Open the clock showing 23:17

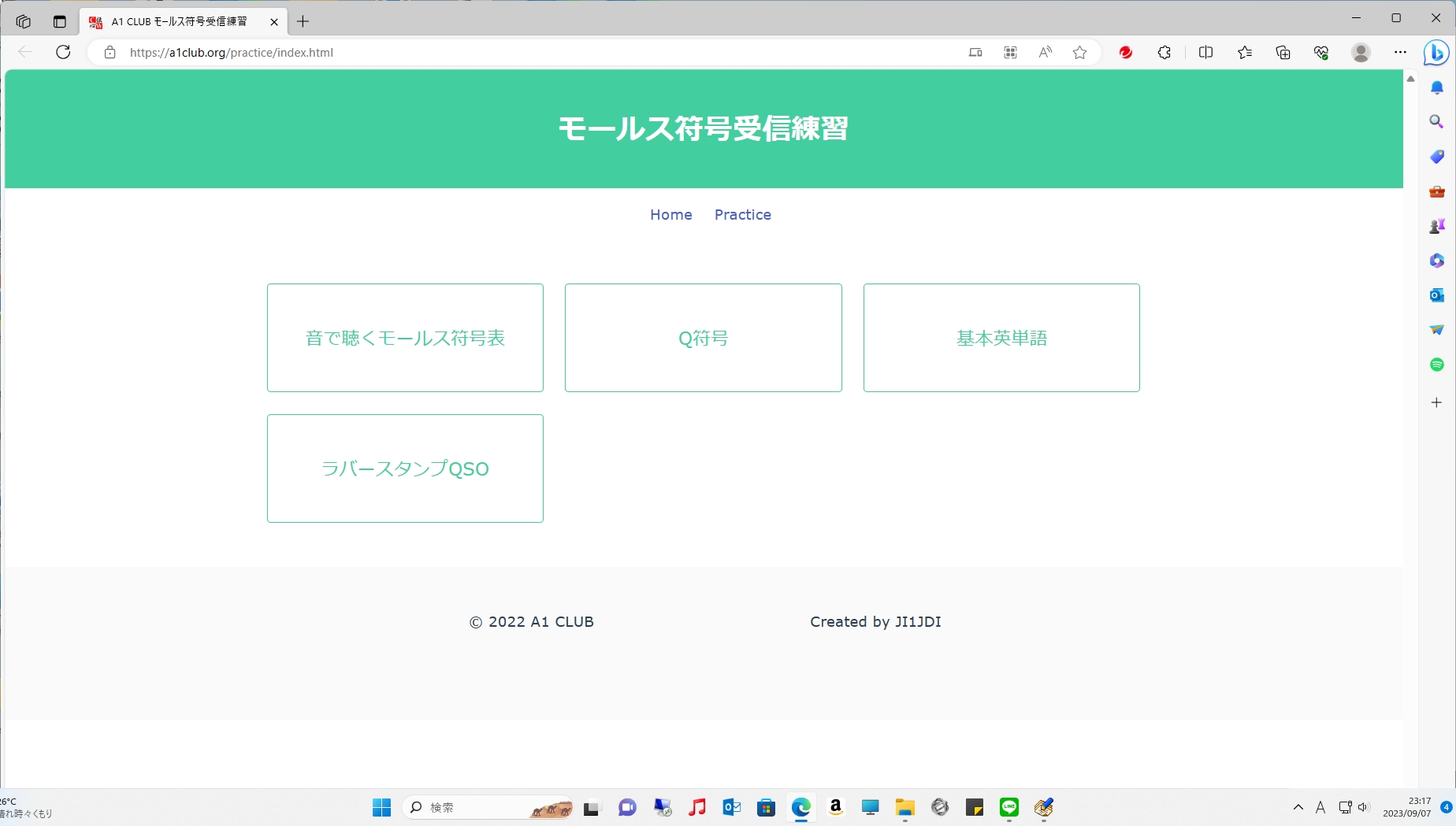[1407, 807]
